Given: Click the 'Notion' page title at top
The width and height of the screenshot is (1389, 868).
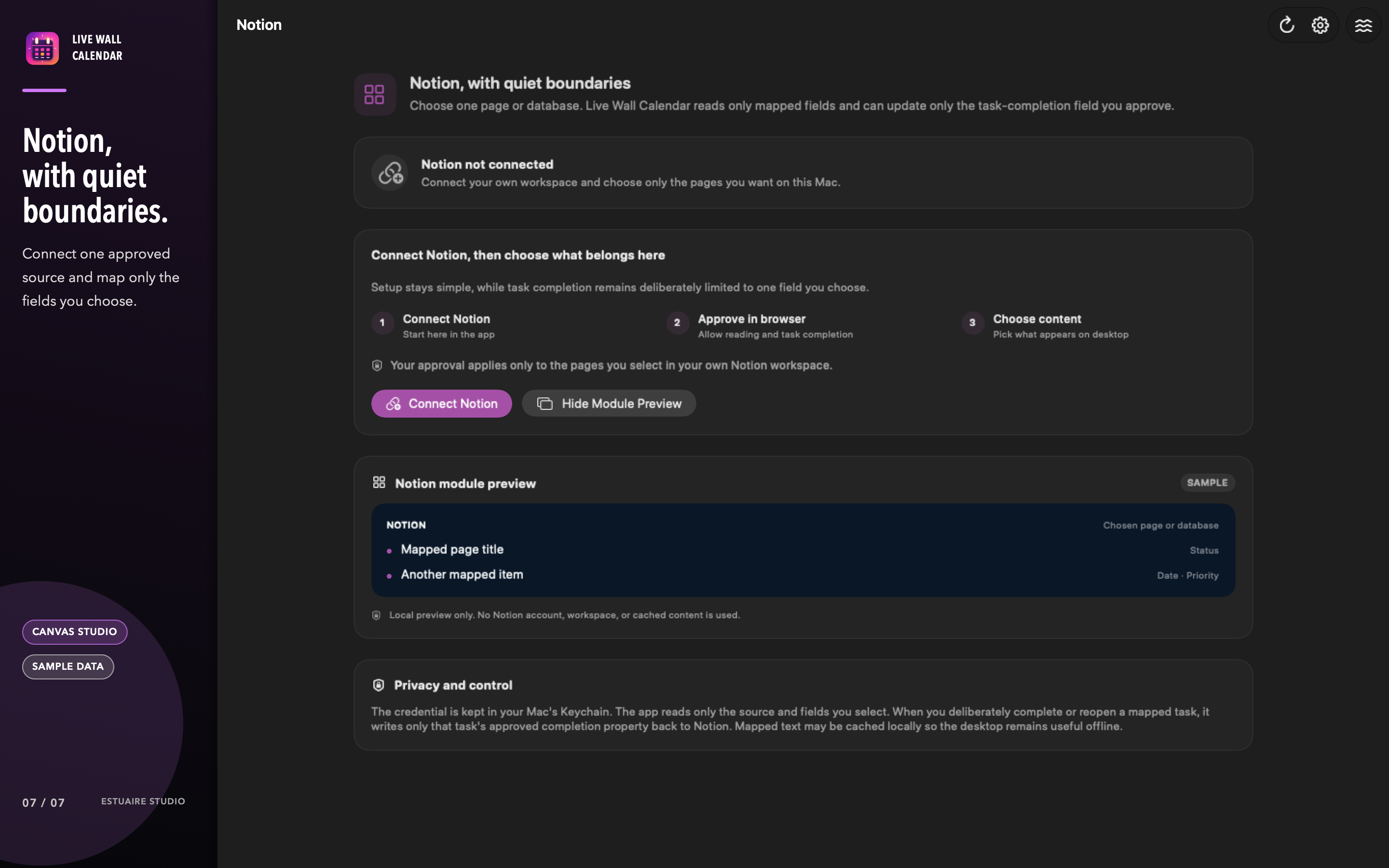Looking at the screenshot, I should tap(259, 25).
